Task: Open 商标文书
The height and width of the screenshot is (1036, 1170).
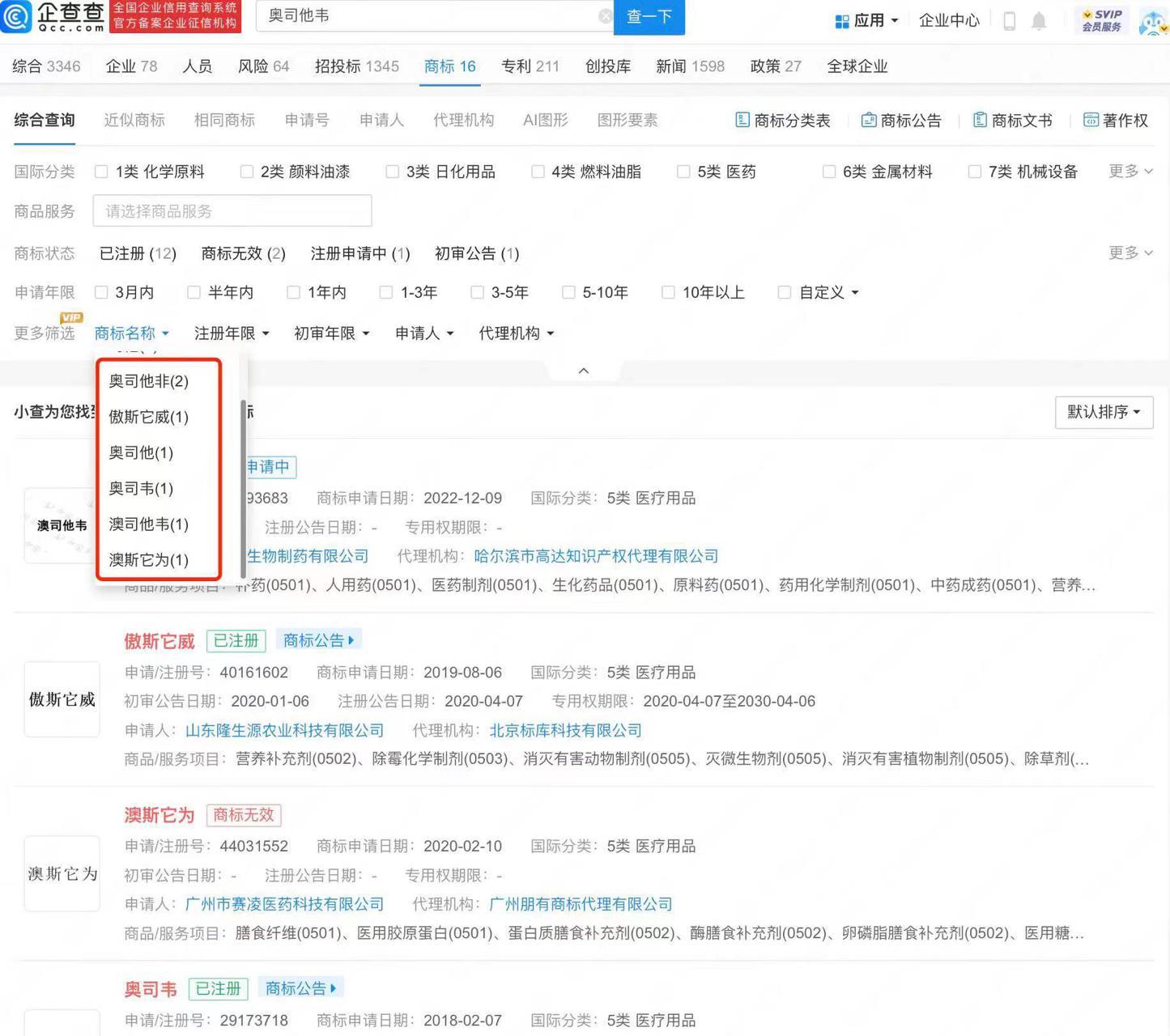Action: (1012, 121)
